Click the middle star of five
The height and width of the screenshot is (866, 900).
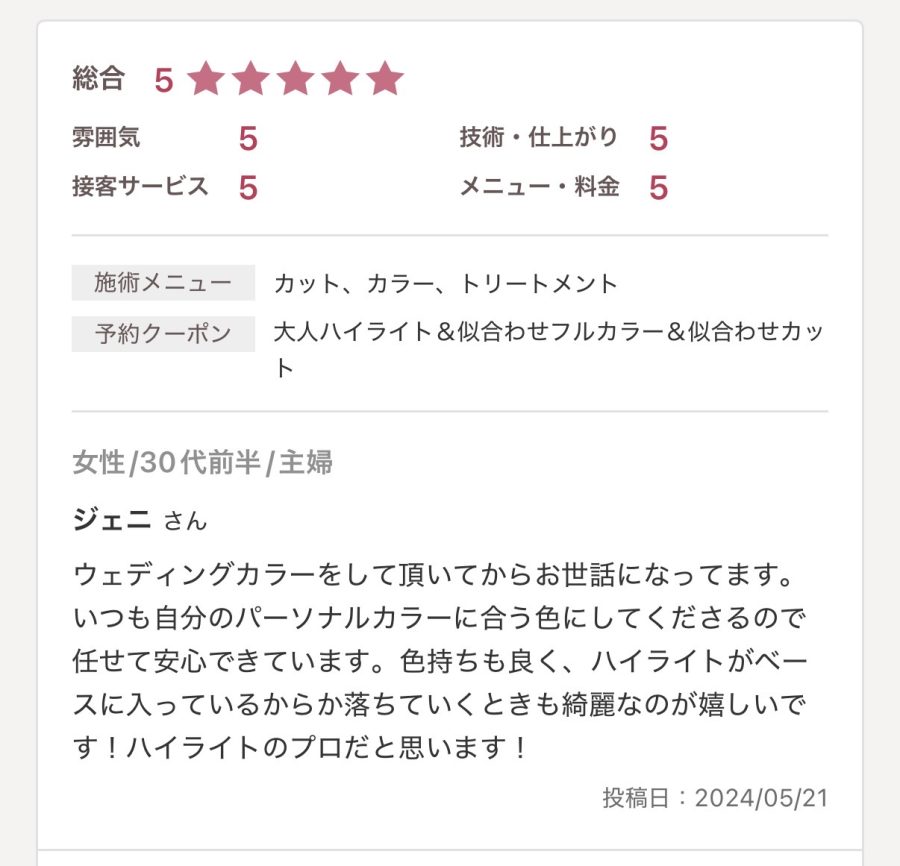pos(296,79)
